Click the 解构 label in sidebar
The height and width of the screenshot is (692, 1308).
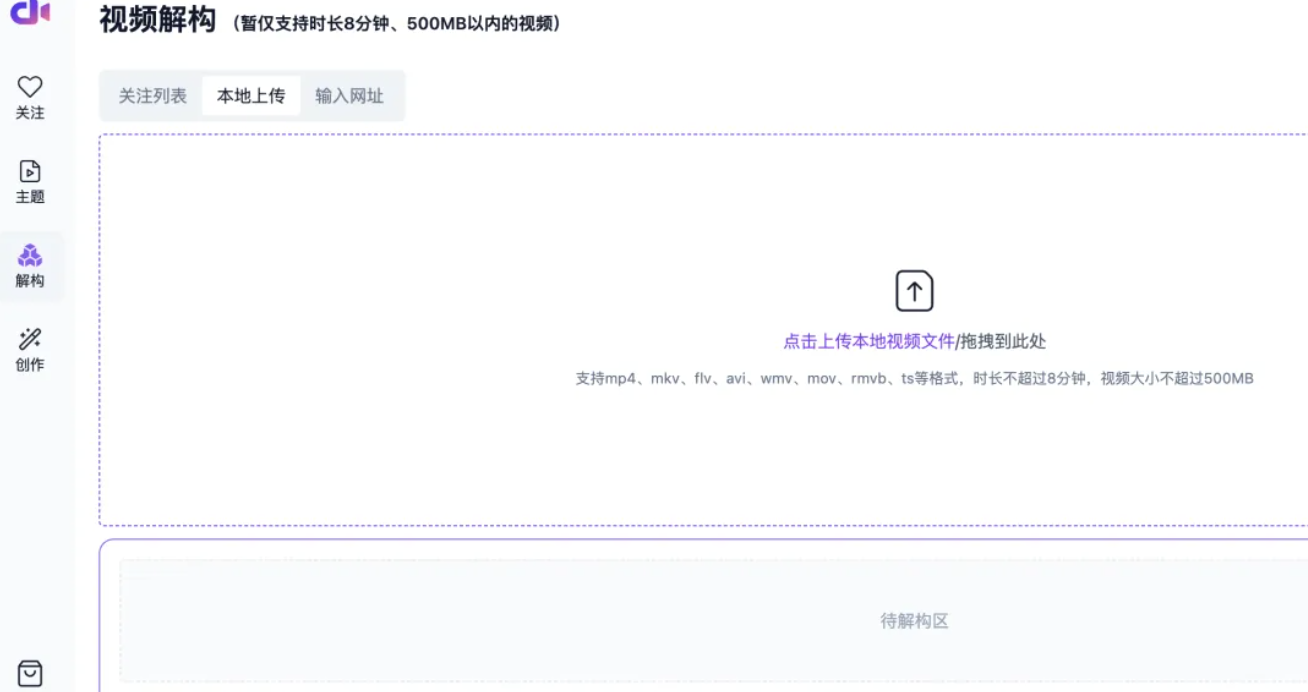click(30, 281)
